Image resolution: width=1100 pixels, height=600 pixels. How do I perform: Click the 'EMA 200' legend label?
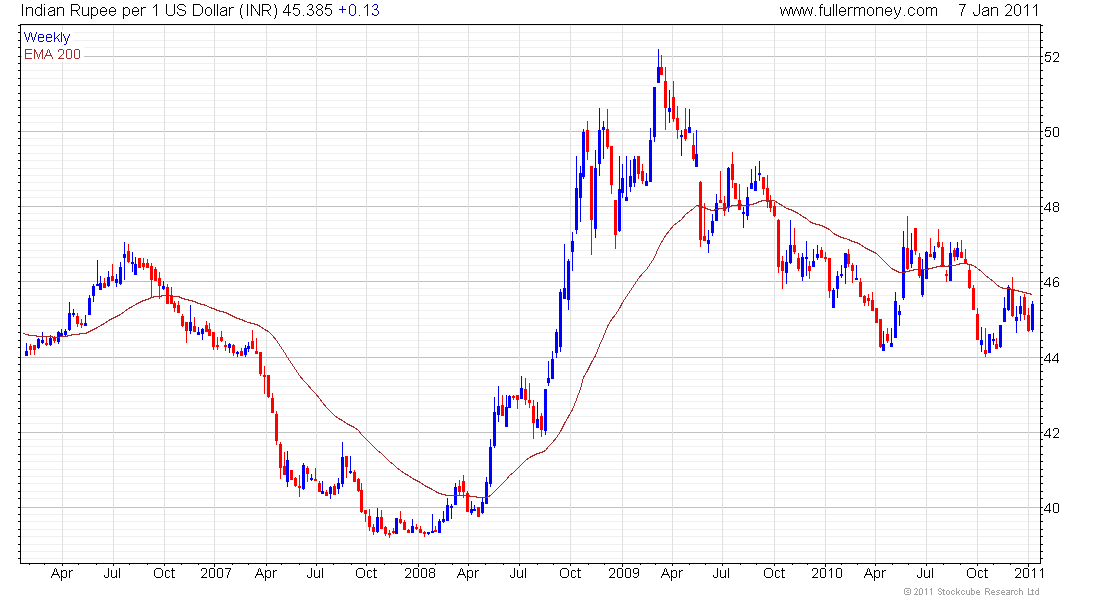[x=53, y=54]
